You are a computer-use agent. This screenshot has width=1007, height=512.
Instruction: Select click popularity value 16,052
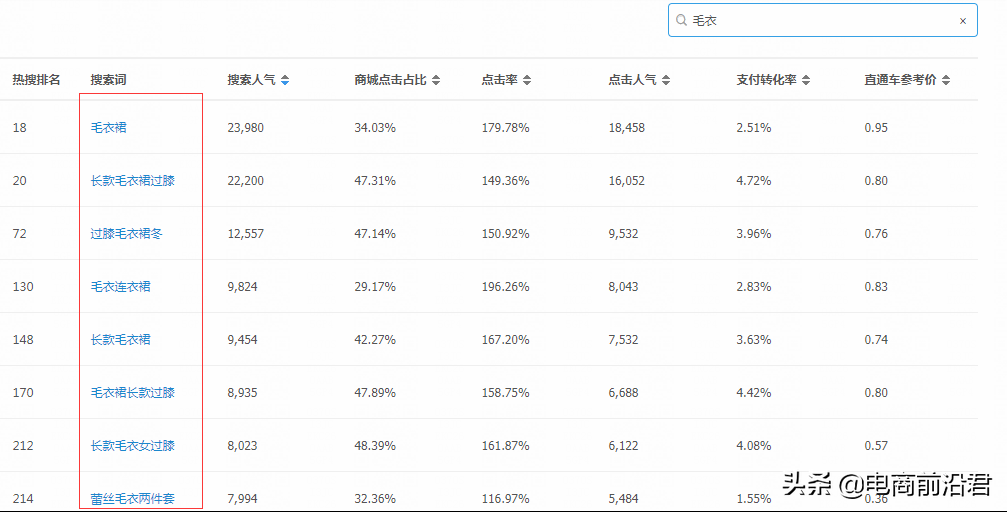tap(627, 181)
